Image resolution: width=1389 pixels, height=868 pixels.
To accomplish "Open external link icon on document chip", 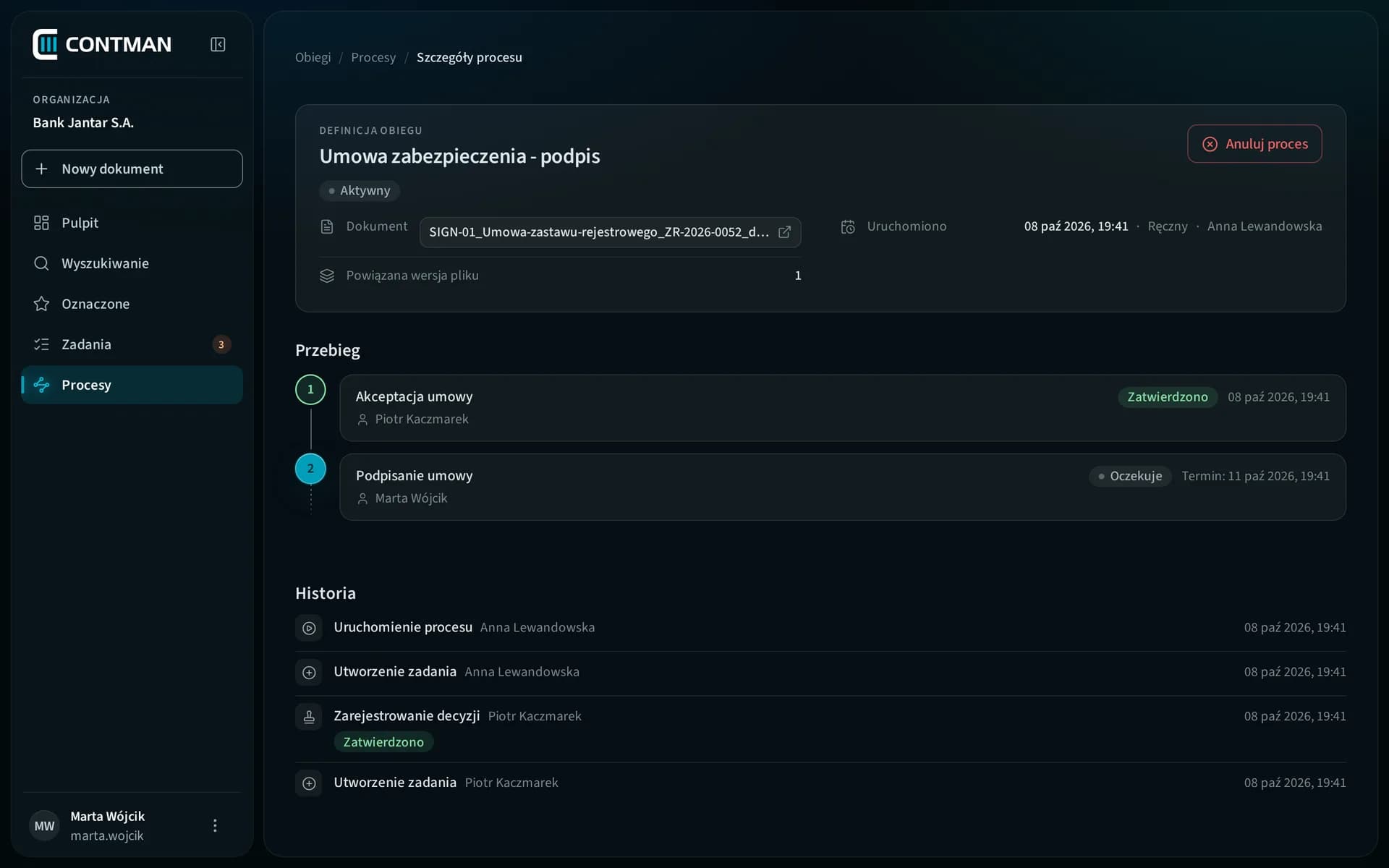I will pos(784,232).
